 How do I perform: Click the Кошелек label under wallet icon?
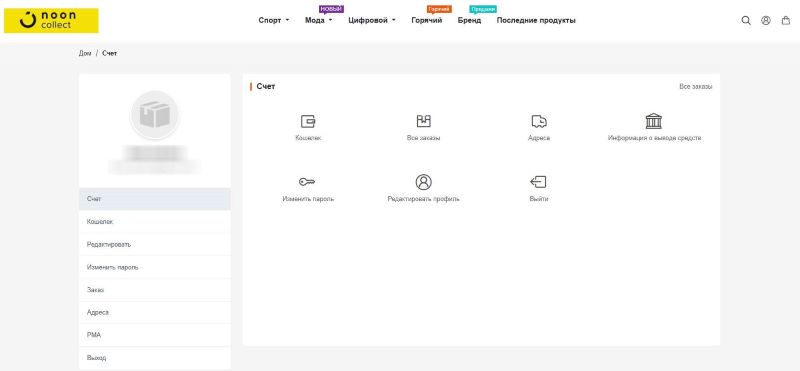pos(308,138)
